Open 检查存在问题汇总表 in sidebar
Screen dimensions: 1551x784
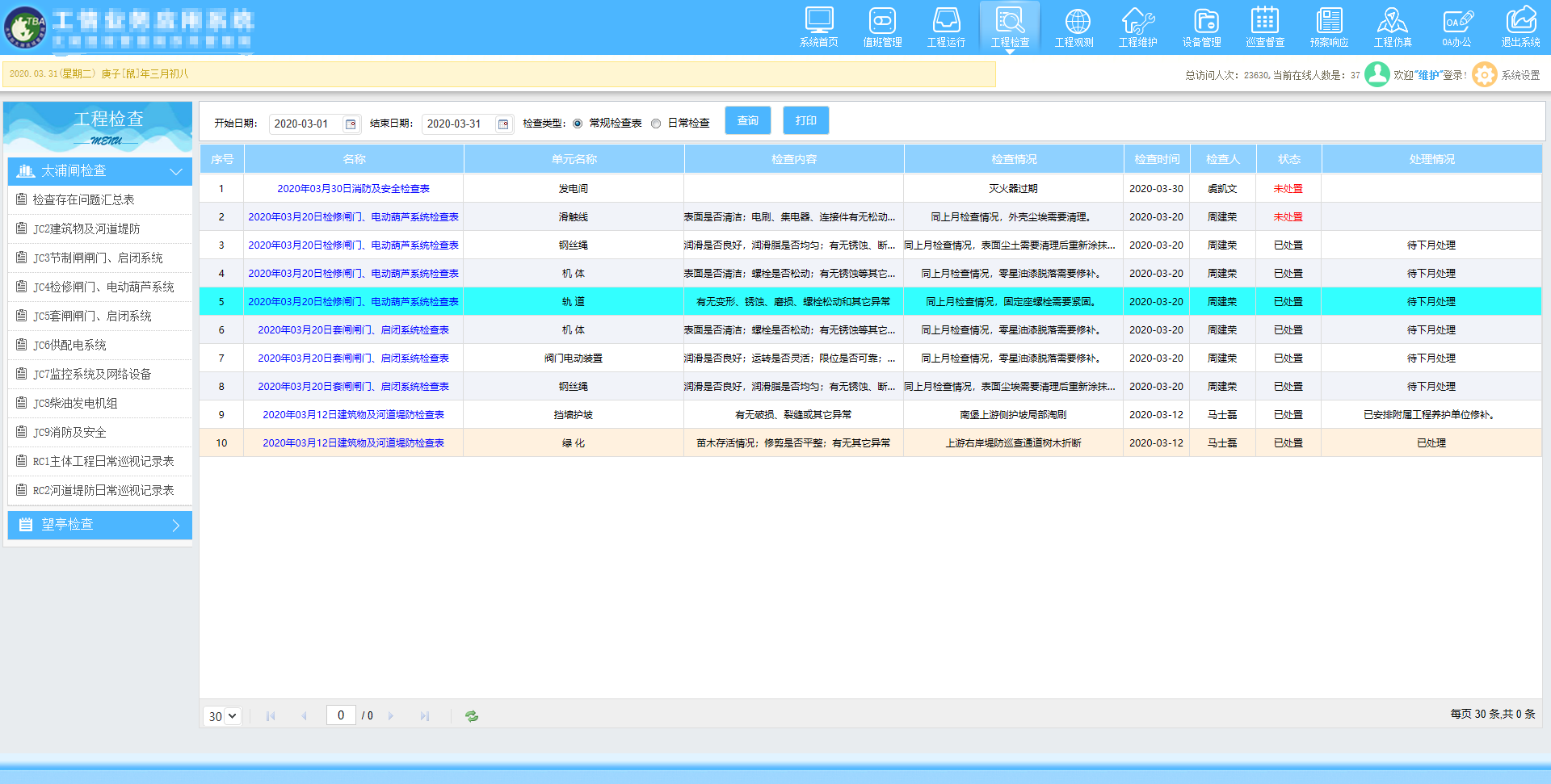pos(100,199)
